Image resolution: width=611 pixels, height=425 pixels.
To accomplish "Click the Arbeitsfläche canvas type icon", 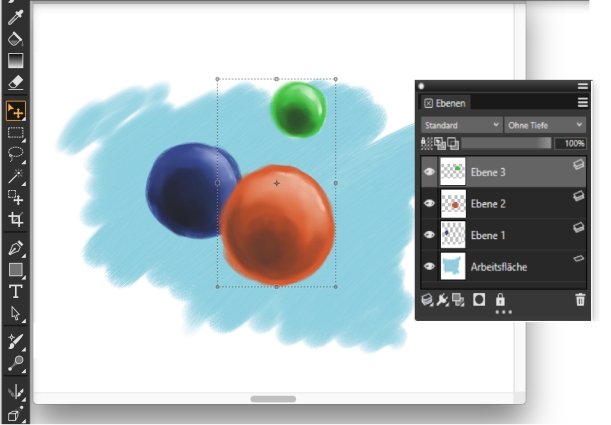I will coord(579,258).
